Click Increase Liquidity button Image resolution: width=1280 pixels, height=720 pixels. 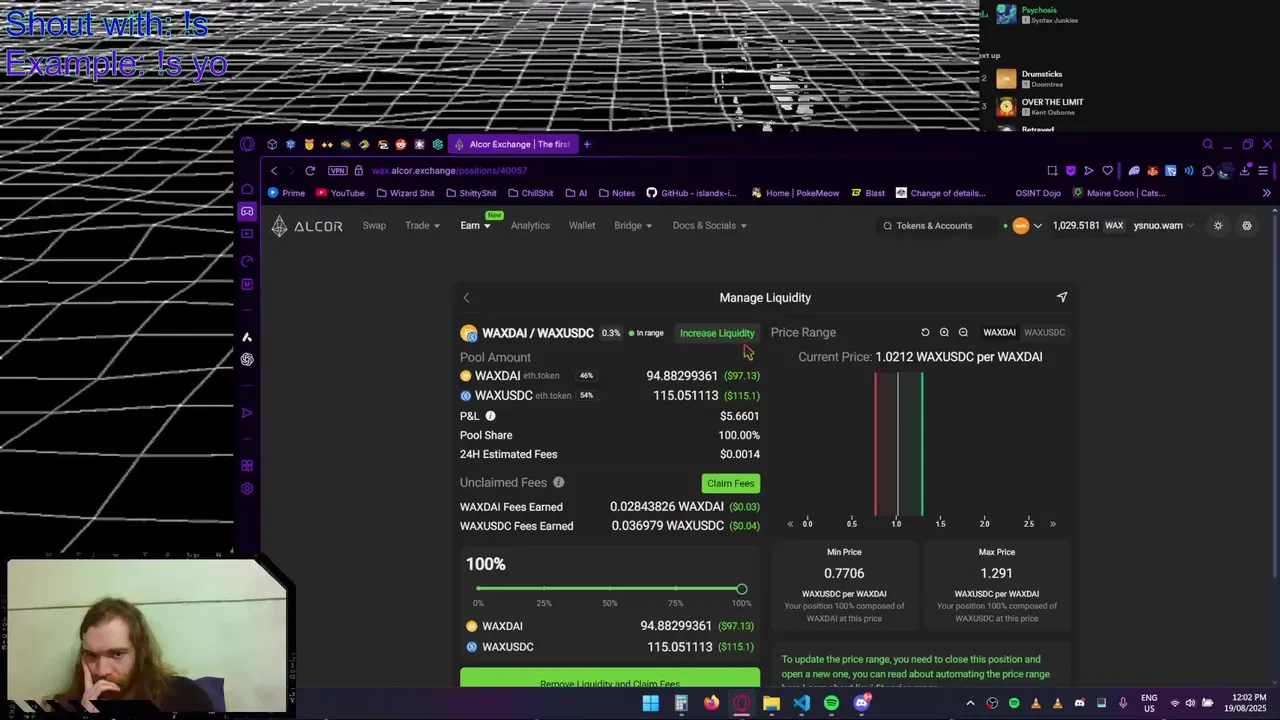point(717,333)
